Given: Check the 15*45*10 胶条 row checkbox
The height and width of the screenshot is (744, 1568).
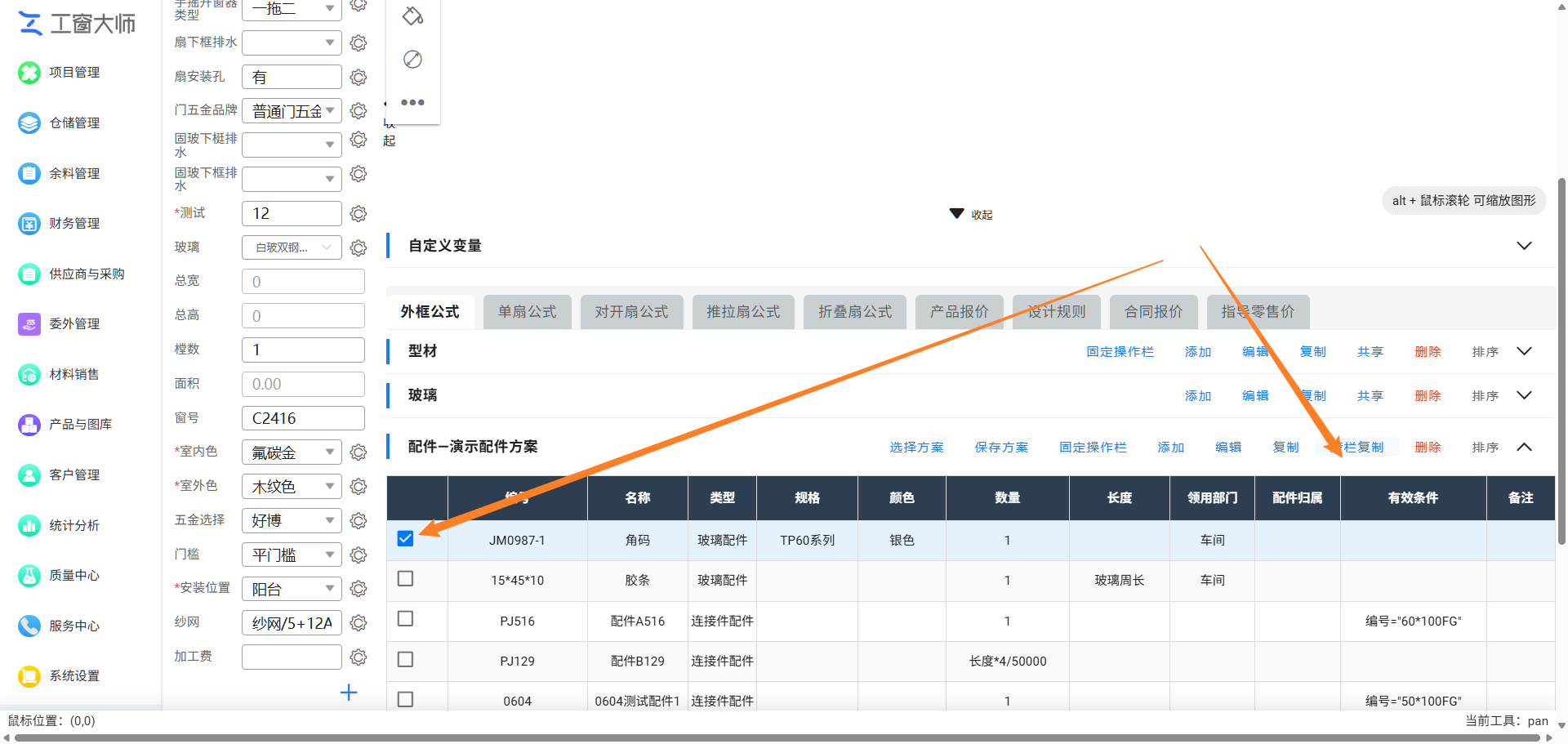Looking at the screenshot, I should point(405,578).
